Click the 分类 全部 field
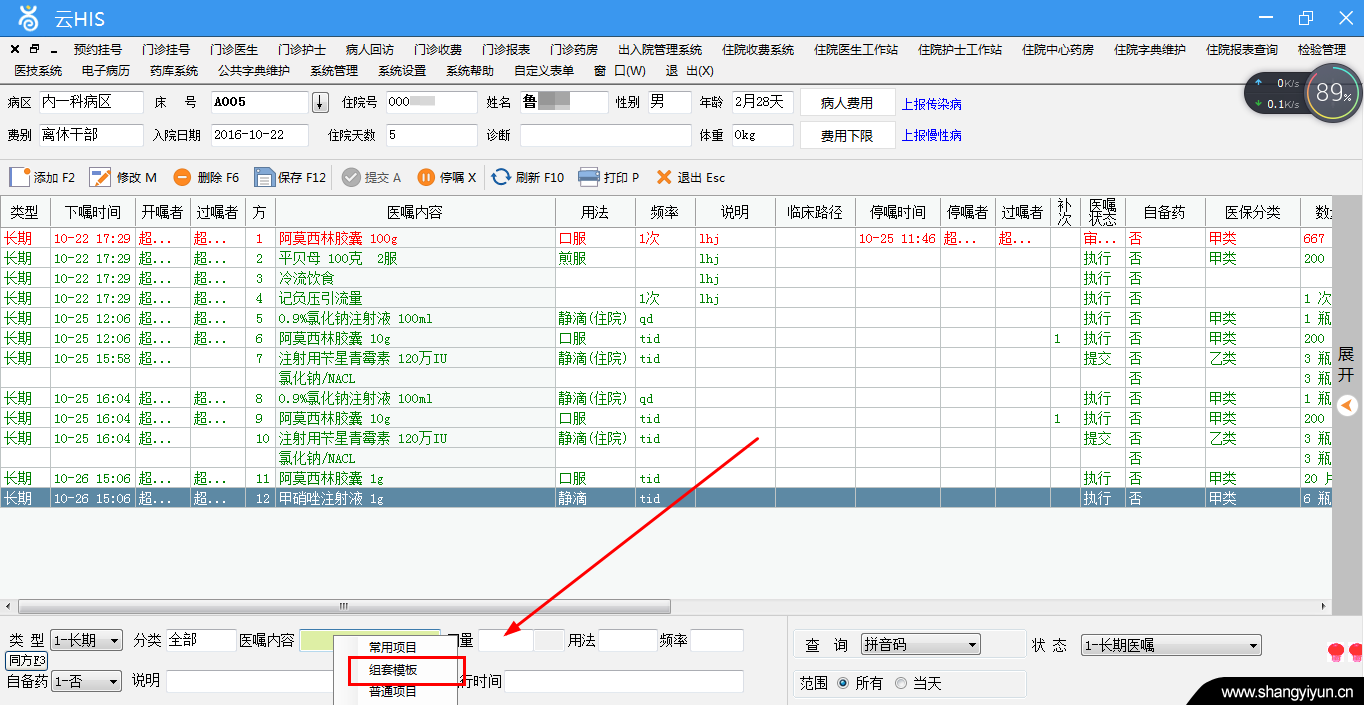 pyautogui.click(x=200, y=641)
